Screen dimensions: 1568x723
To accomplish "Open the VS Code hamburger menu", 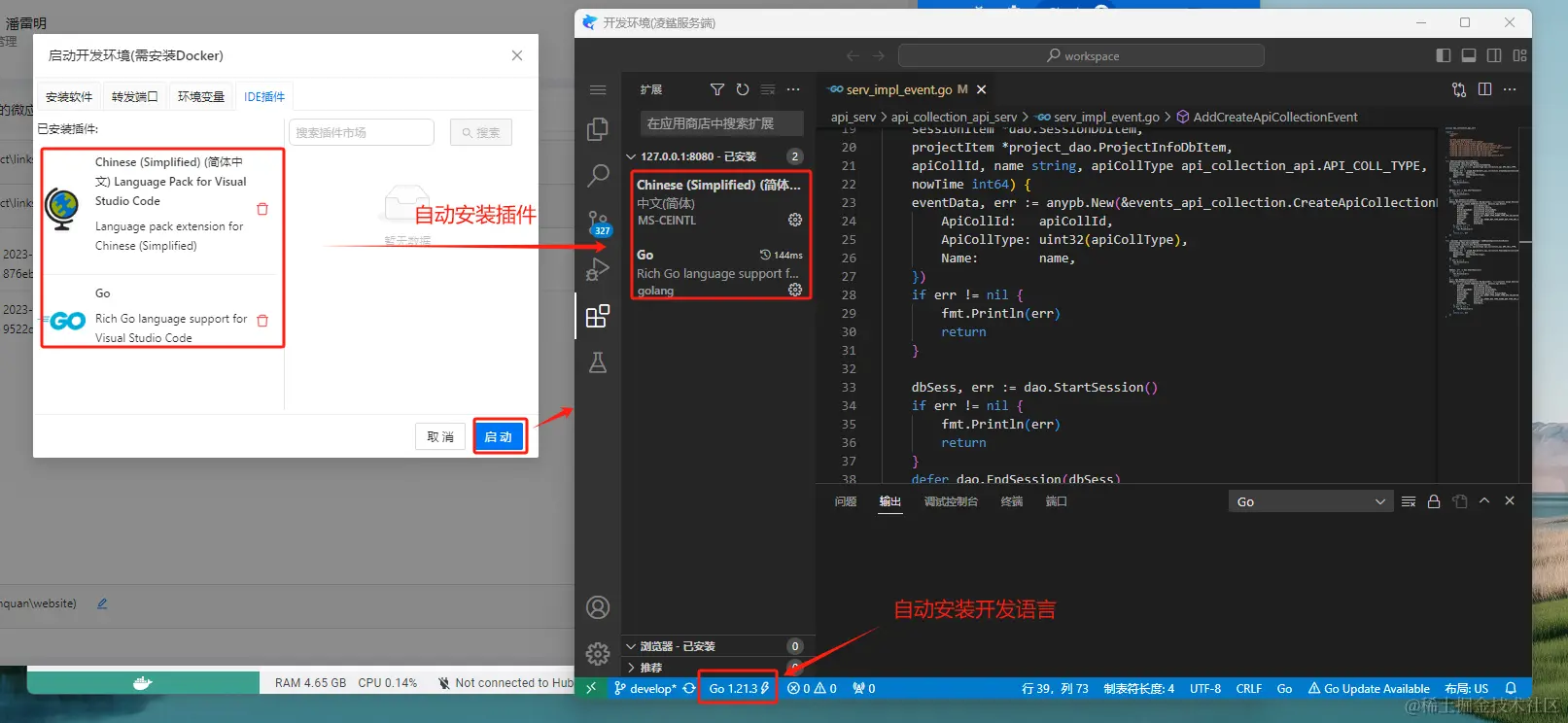I will [598, 89].
